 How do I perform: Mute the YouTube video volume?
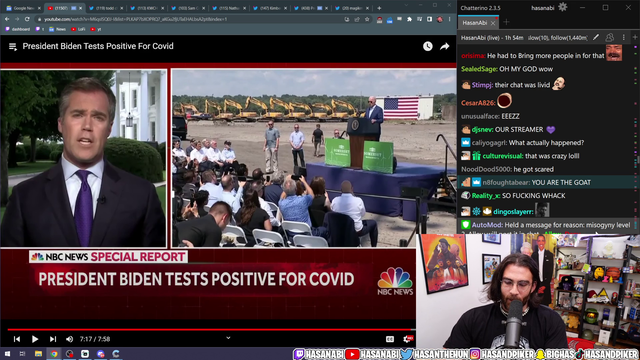coord(69,339)
